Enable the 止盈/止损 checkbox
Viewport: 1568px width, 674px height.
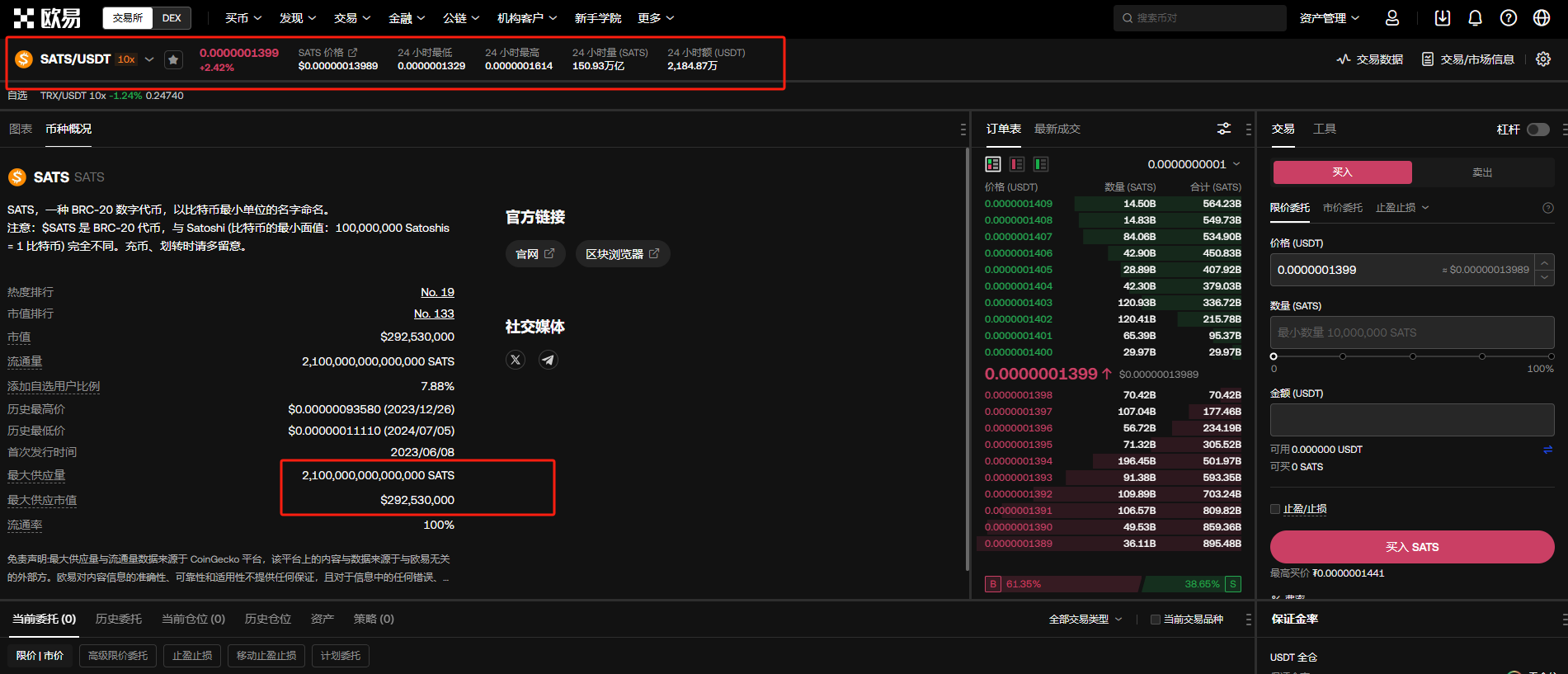point(1275,509)
